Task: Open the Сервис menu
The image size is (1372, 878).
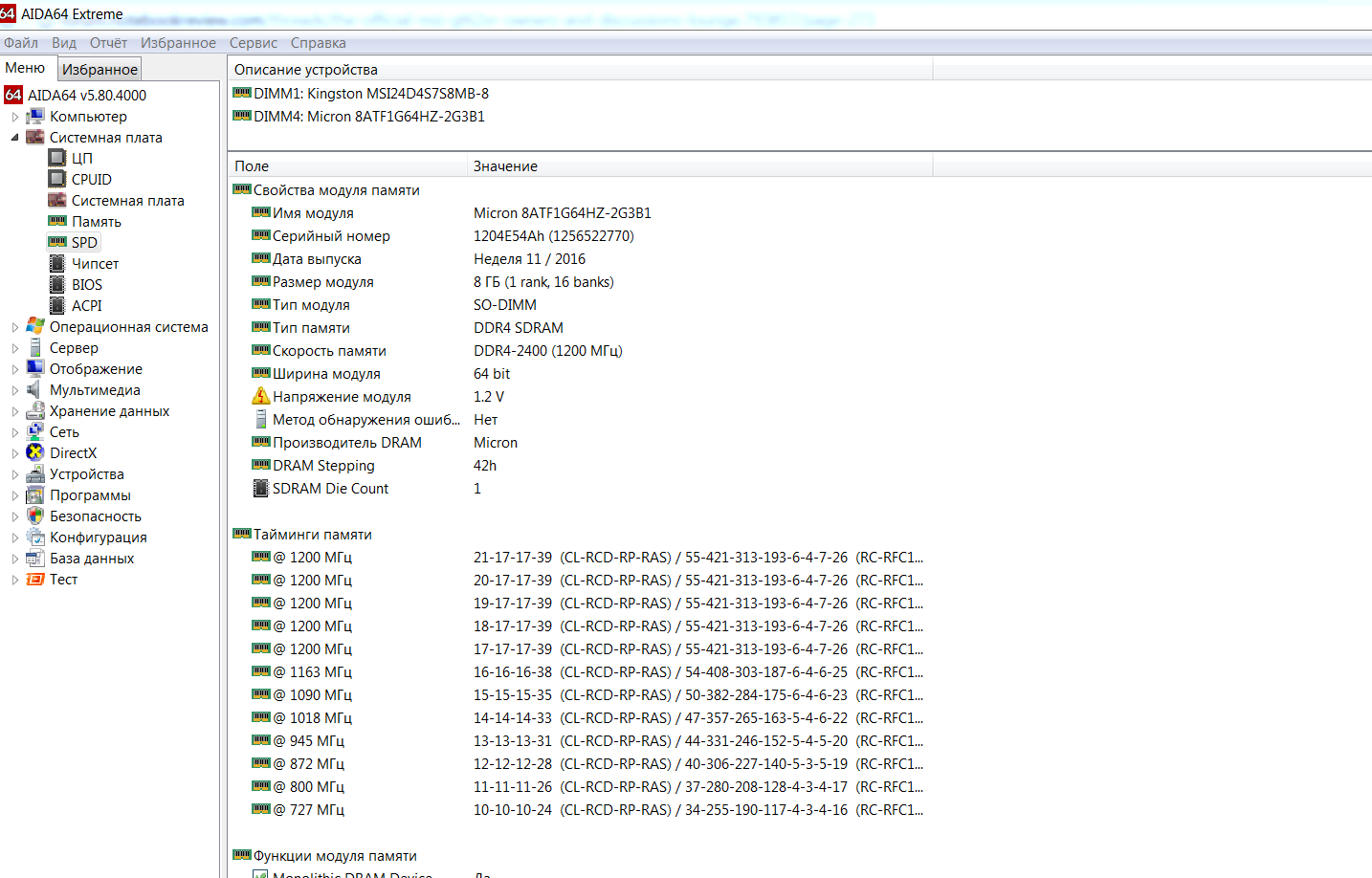Action: tap(254, 43)
